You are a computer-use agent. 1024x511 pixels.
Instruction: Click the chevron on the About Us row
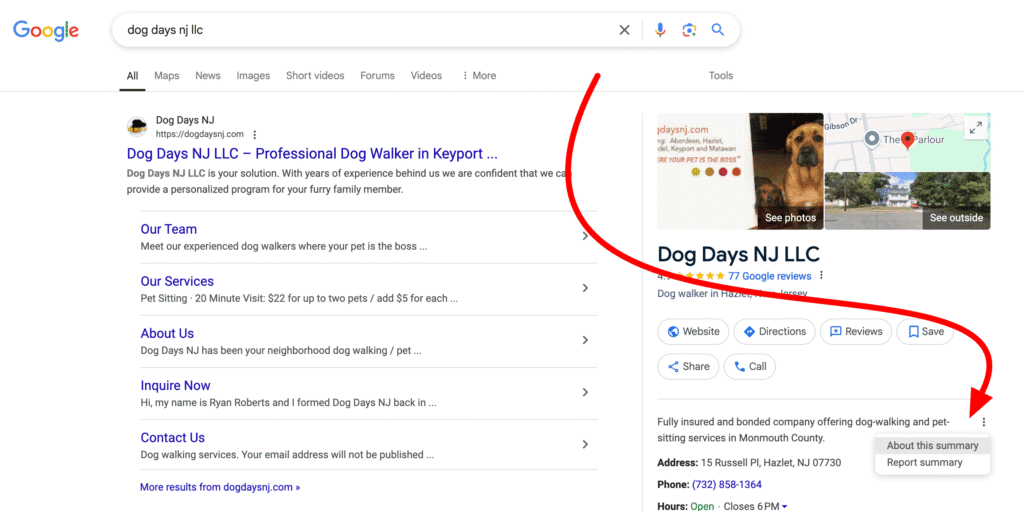point(585,340)
